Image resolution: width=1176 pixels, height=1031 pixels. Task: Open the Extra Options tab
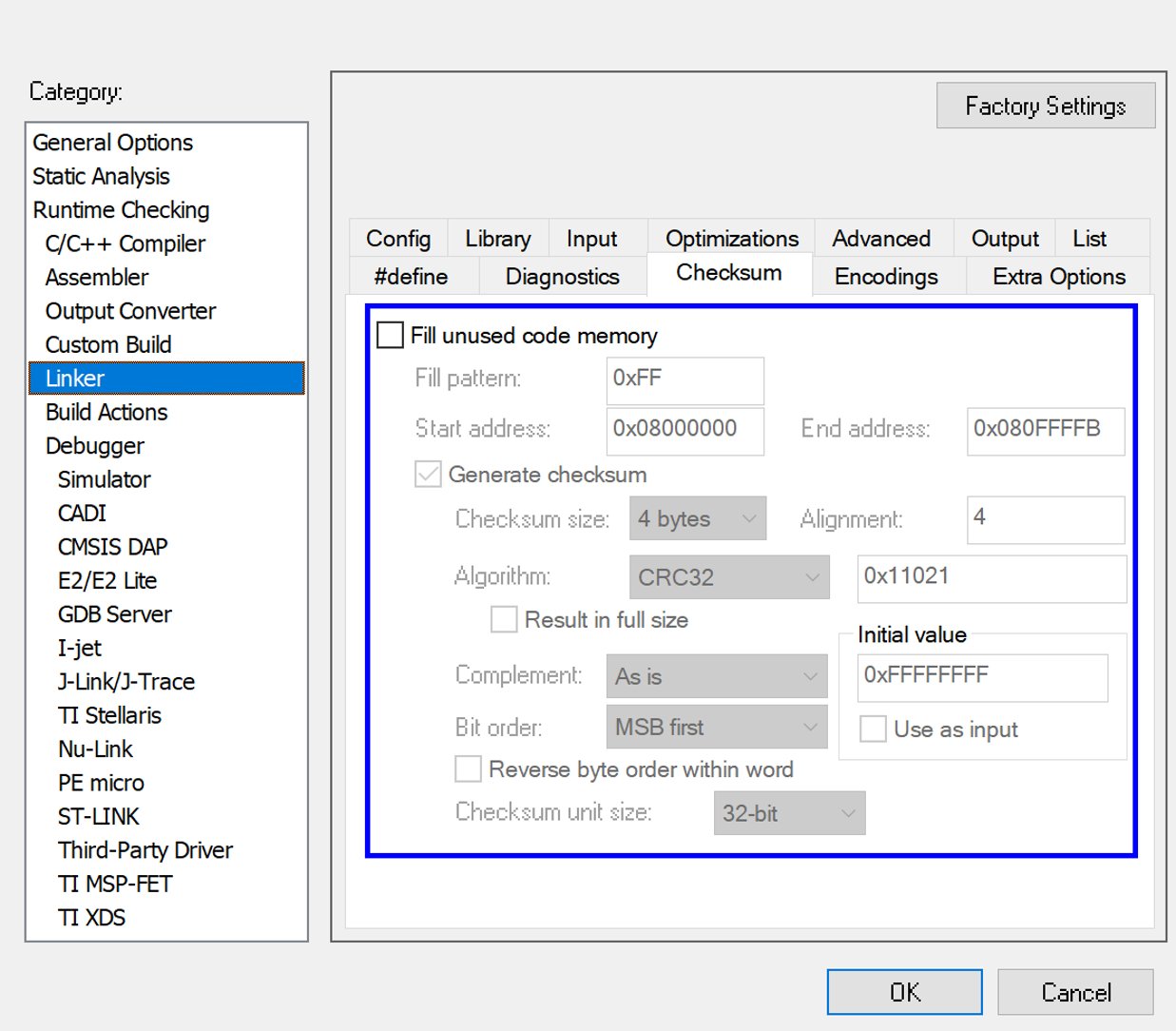point(1057,276)
